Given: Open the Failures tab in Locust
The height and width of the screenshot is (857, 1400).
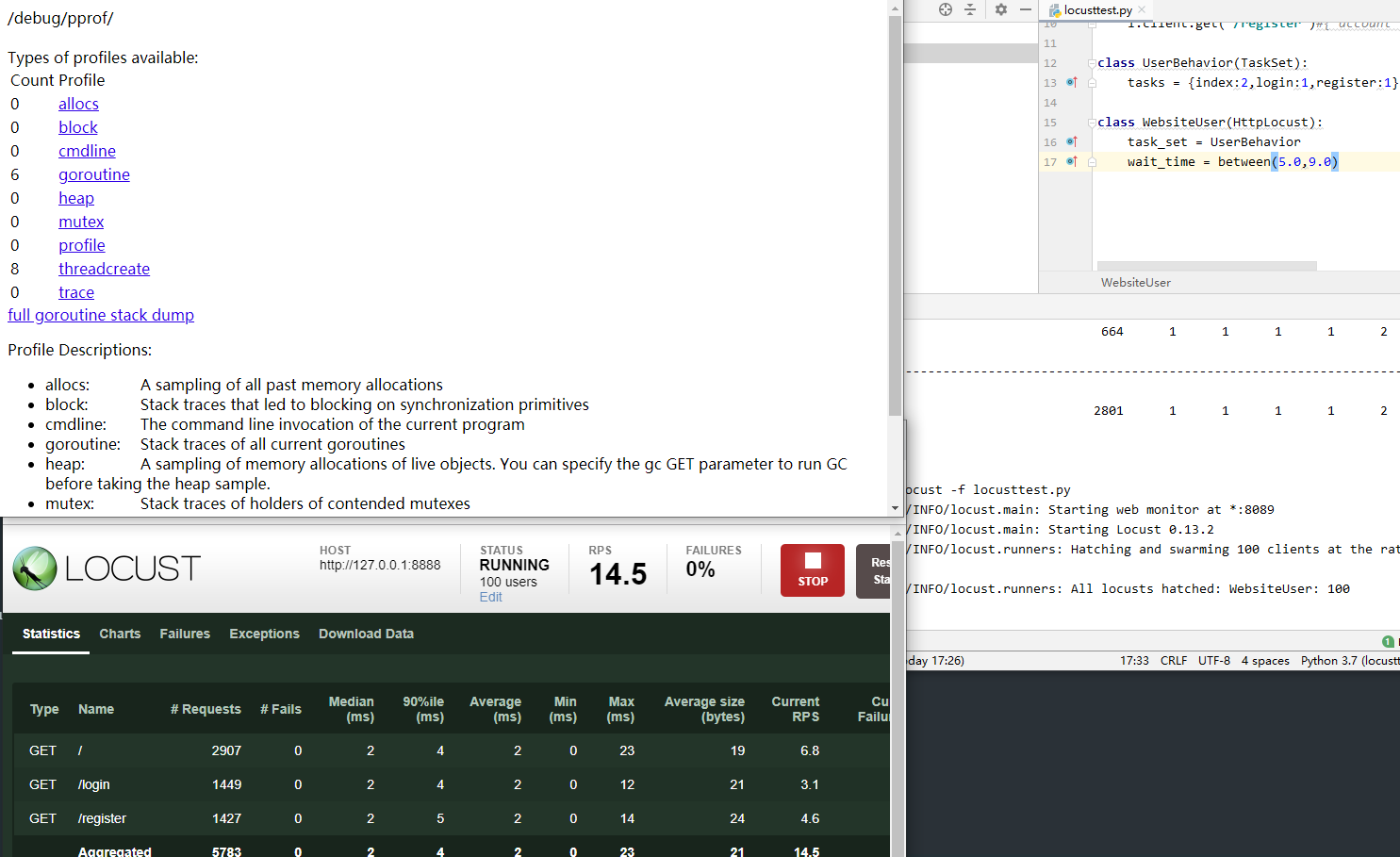Looking at the screenshot, I should [x=185, y=634].
